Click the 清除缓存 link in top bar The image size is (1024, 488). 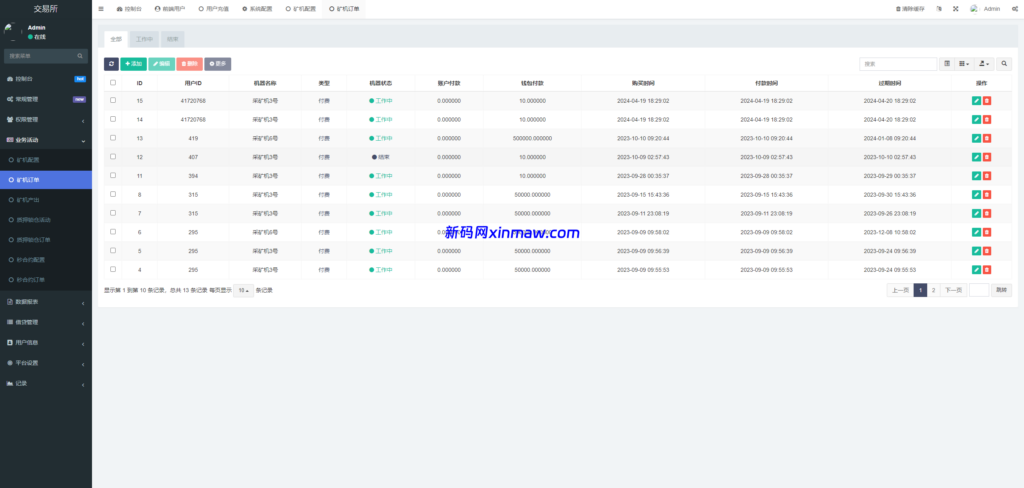coord(910,9)
